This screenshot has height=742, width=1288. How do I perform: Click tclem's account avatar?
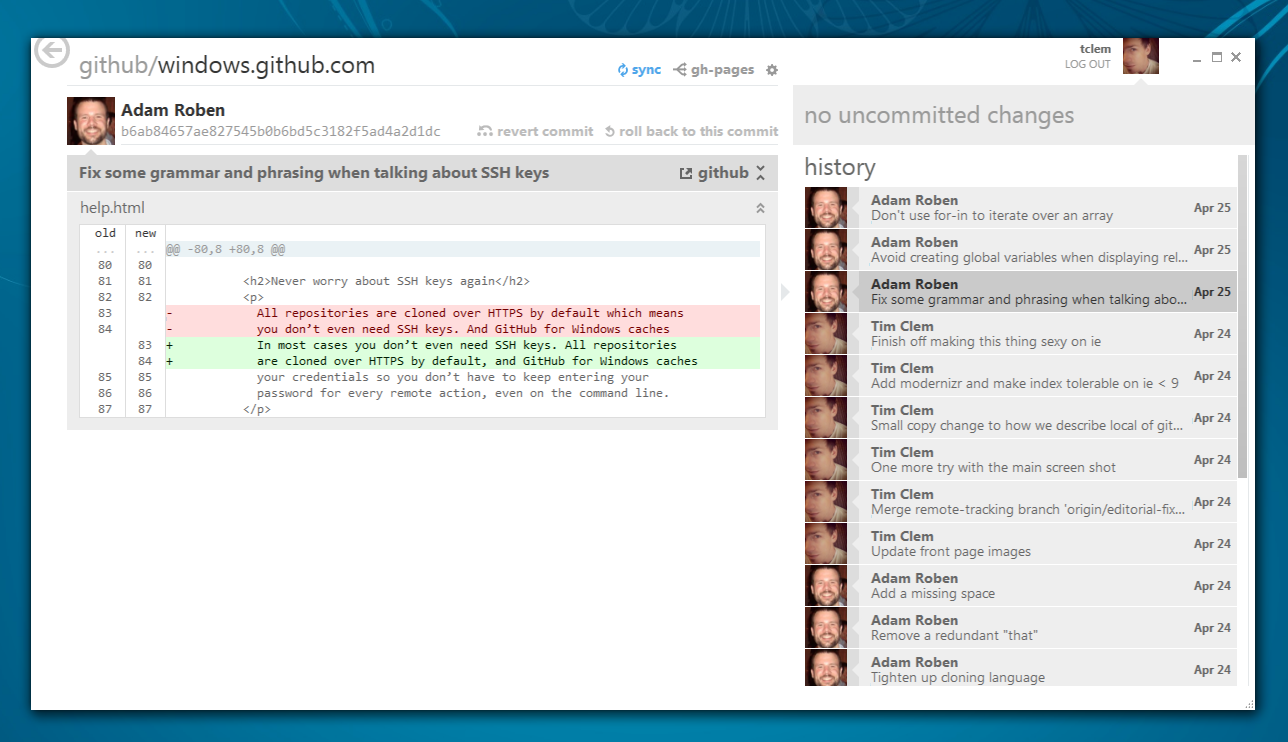pos(1140,55)
